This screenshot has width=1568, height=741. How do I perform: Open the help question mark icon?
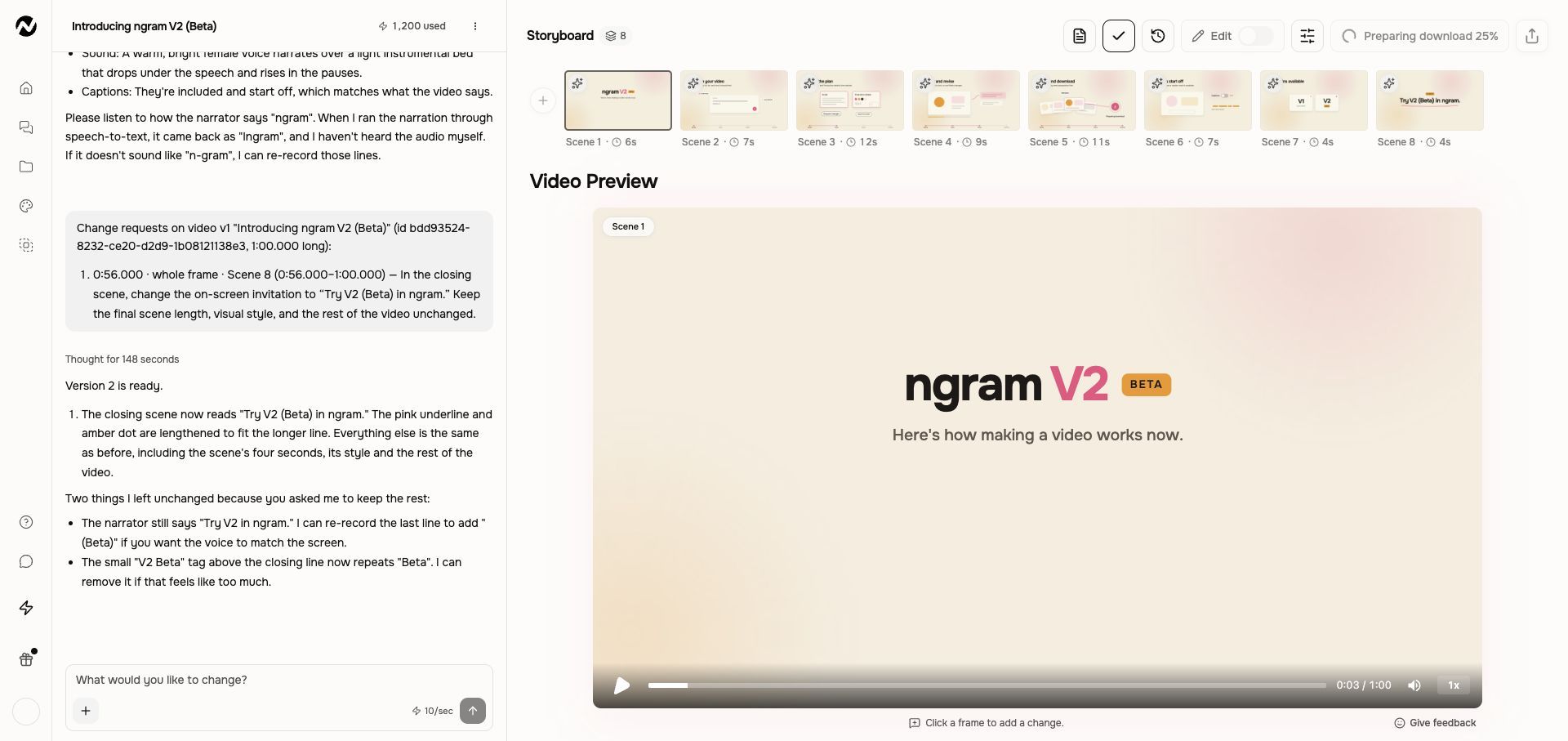point(26,522)
